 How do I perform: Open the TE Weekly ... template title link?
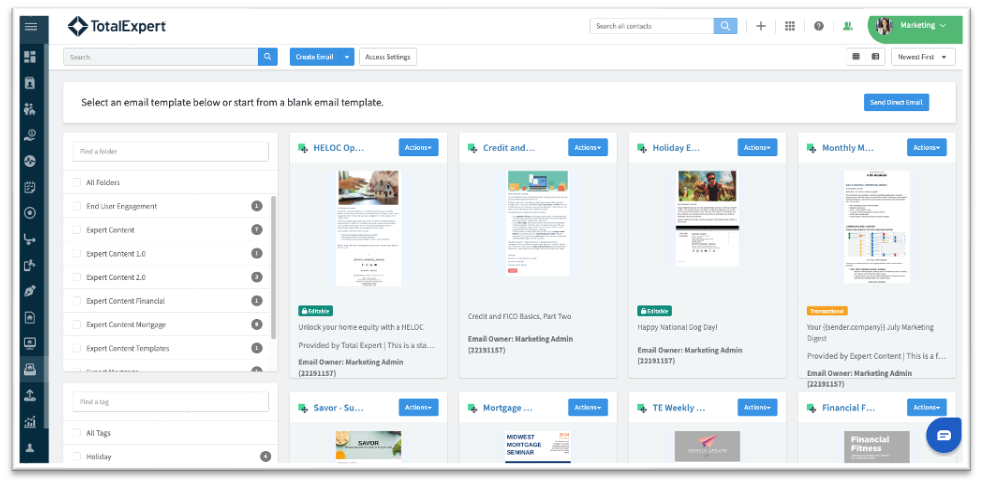point(679,408)
